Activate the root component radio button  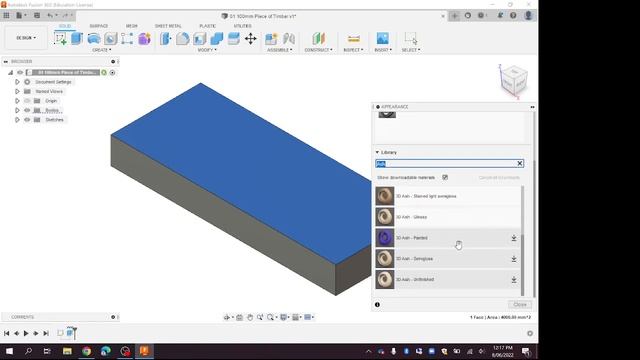(112, 73)
